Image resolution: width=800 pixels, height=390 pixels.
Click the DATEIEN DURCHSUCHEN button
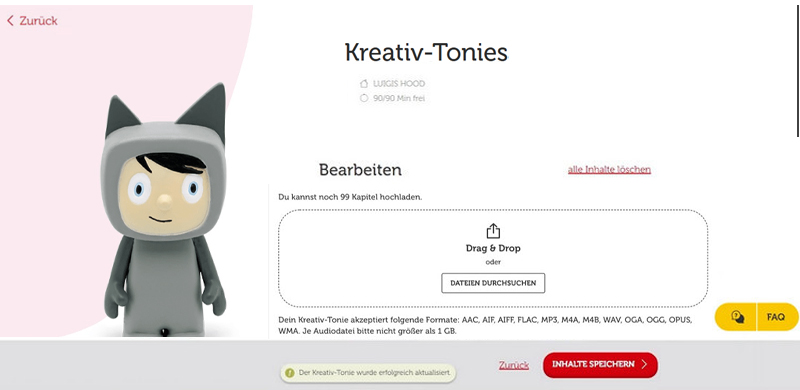493,283
